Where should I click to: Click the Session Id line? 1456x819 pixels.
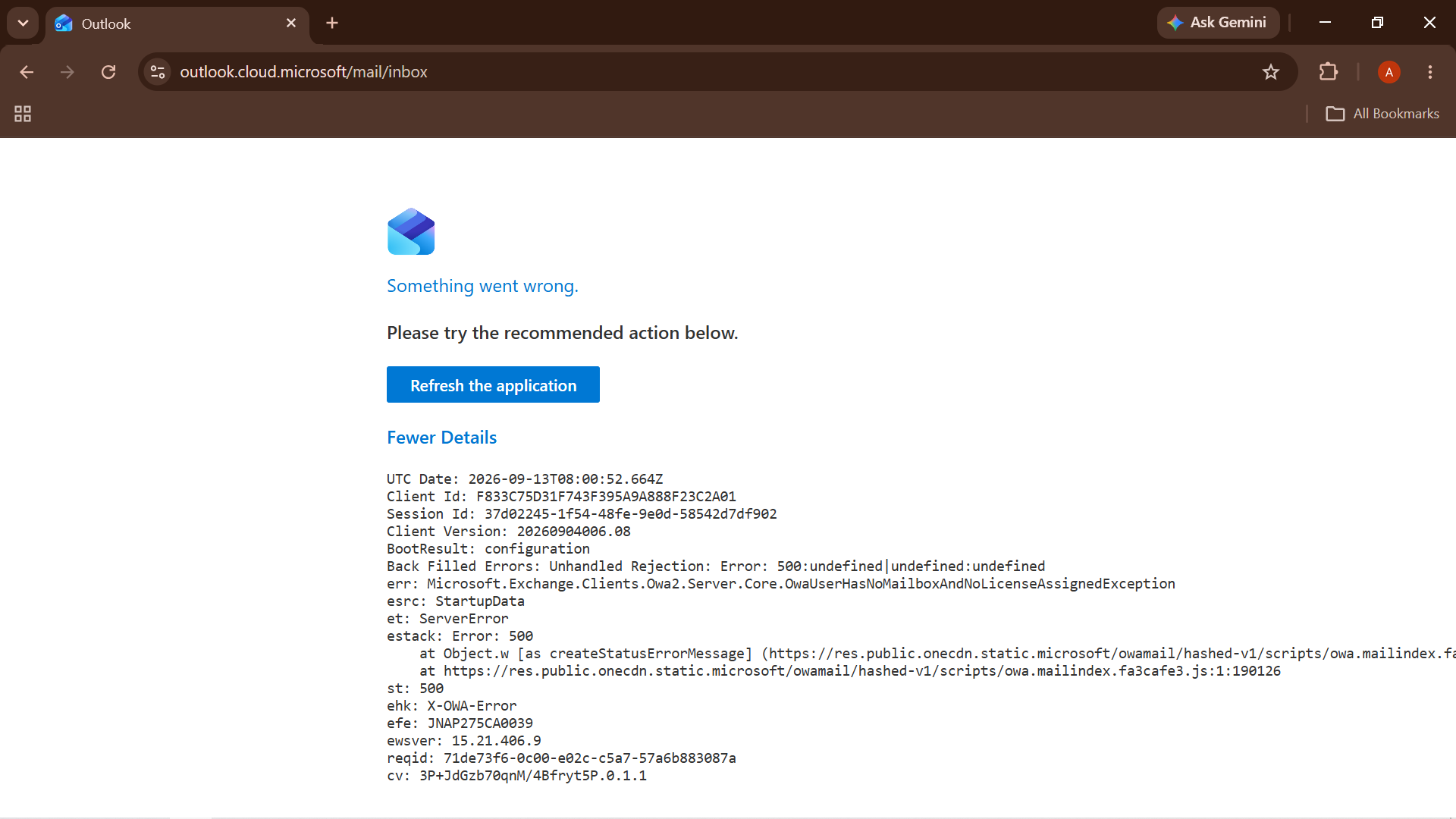click(x=582, y=514)
